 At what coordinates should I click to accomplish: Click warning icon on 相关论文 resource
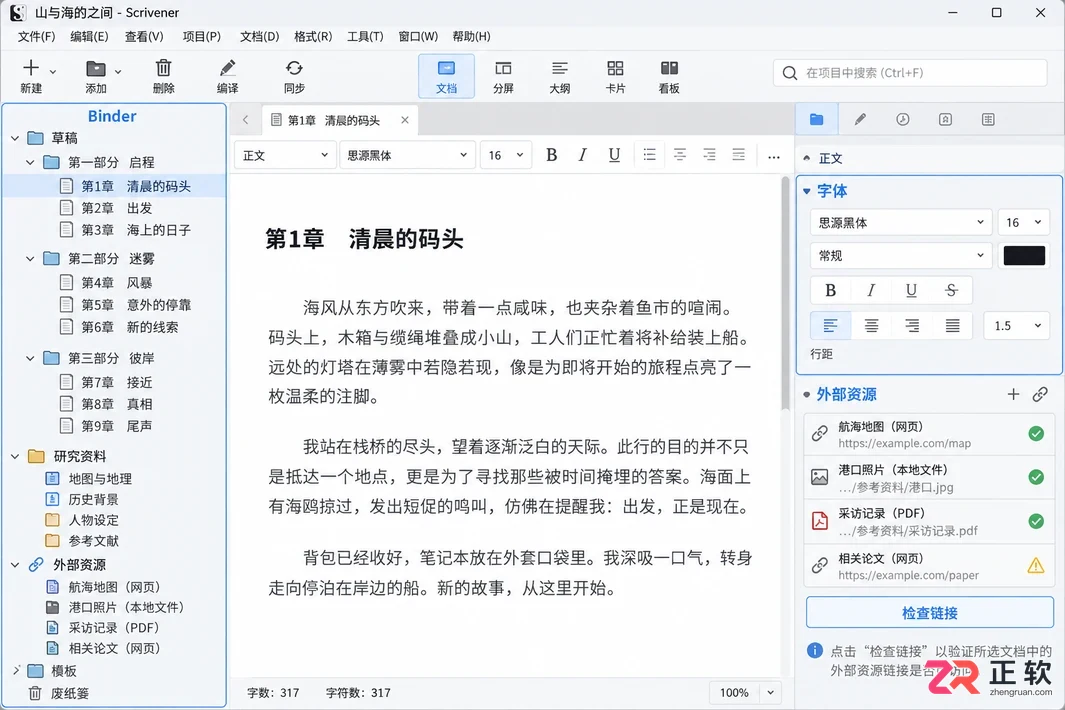(1036, 566)
